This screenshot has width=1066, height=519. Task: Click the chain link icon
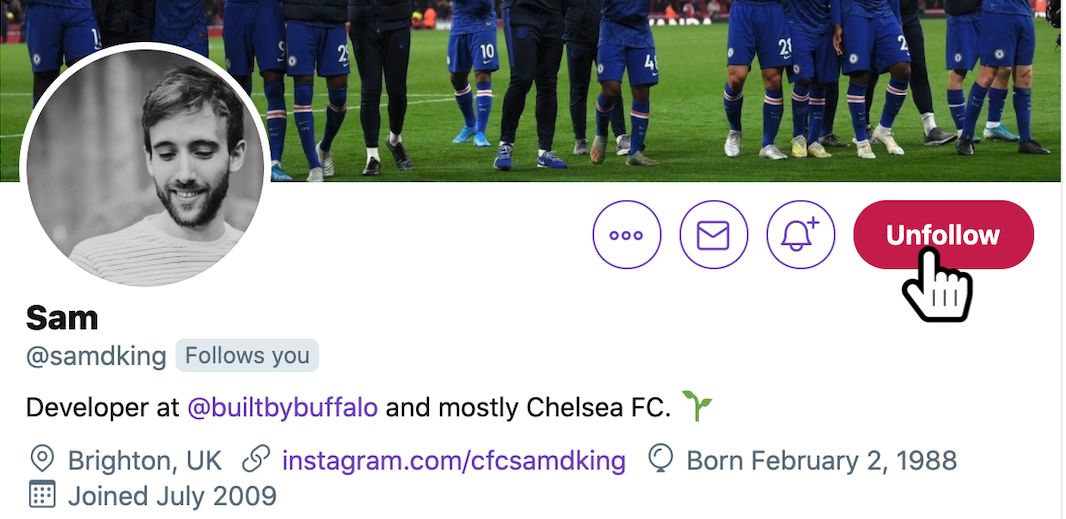click(257, 460)
